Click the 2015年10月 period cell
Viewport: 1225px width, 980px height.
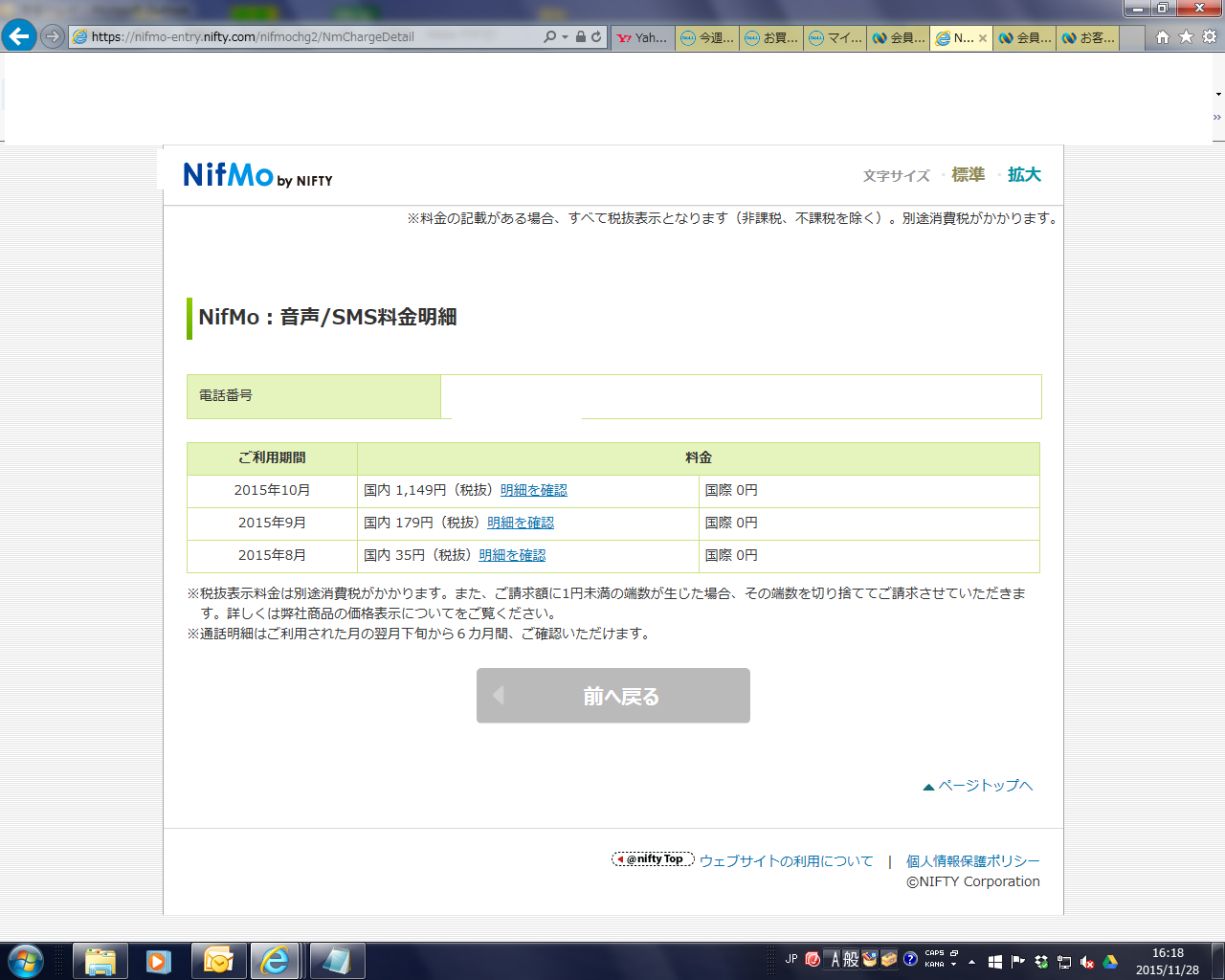(273, 490)
